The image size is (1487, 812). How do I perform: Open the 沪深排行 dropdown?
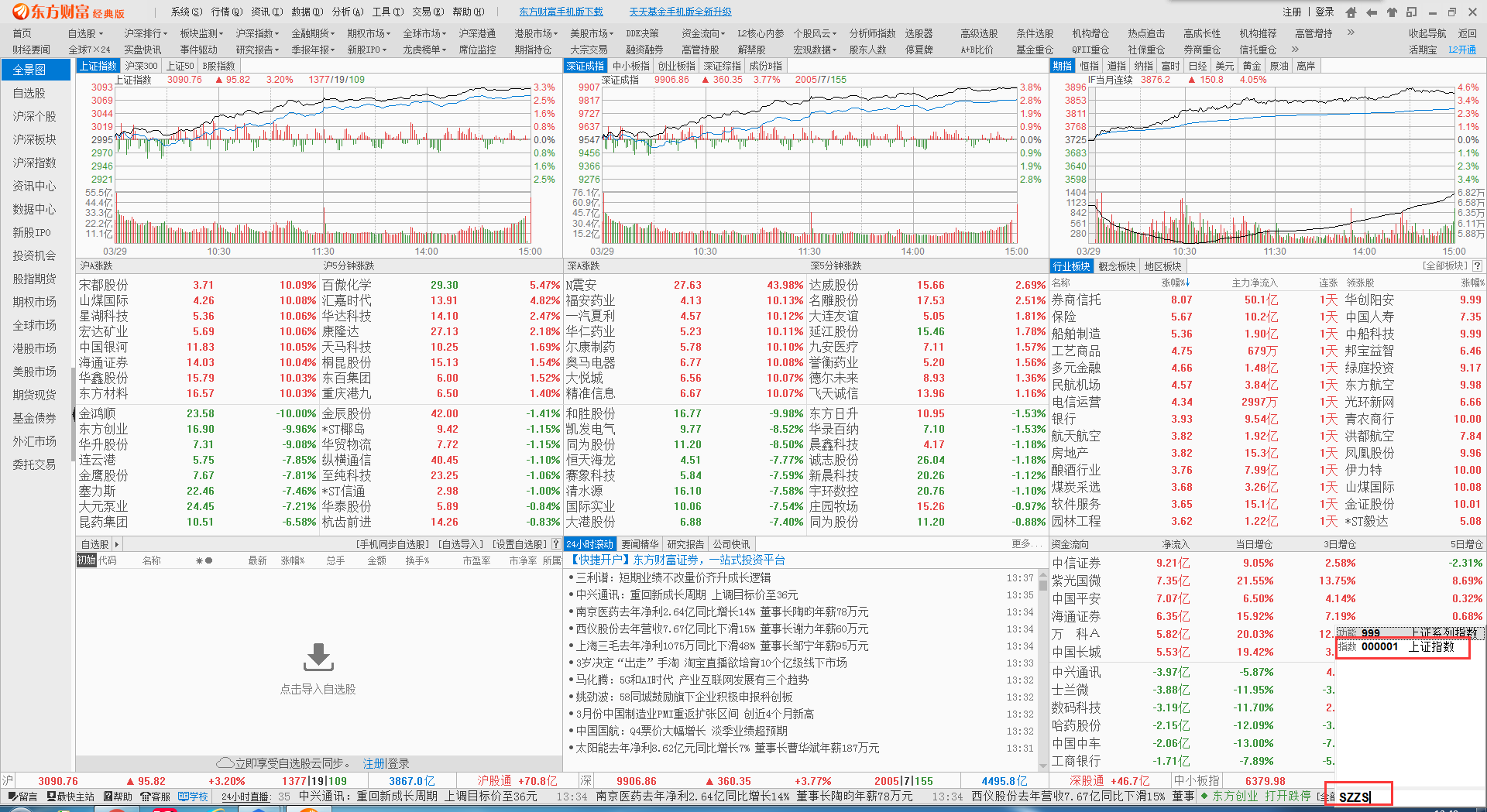[146, 33]
